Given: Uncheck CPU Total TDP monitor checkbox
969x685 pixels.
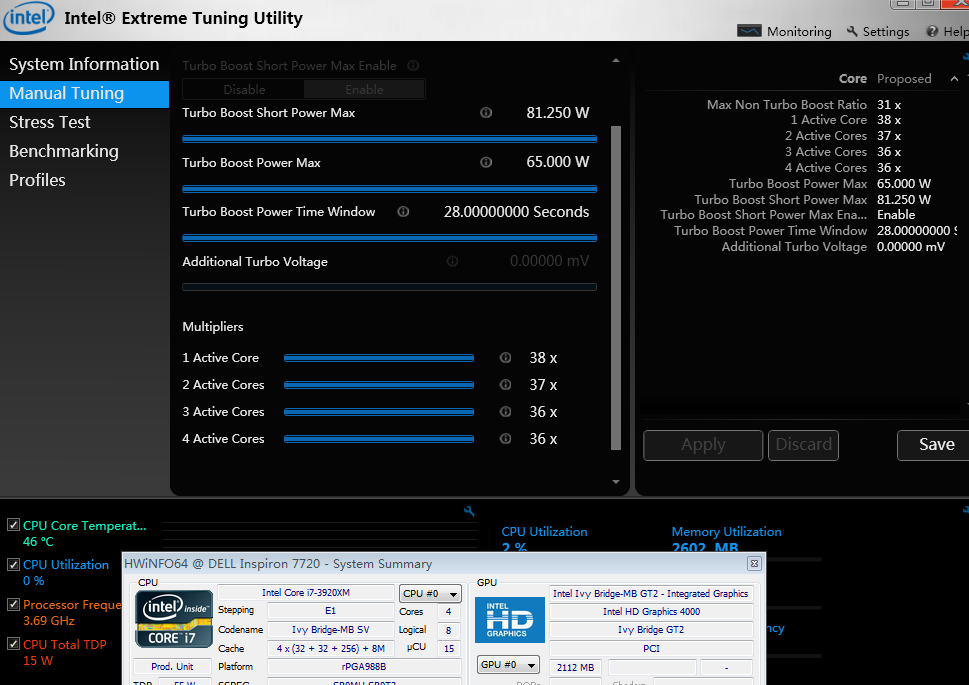Looking at the screenshot, I should [x=14, y=644].
